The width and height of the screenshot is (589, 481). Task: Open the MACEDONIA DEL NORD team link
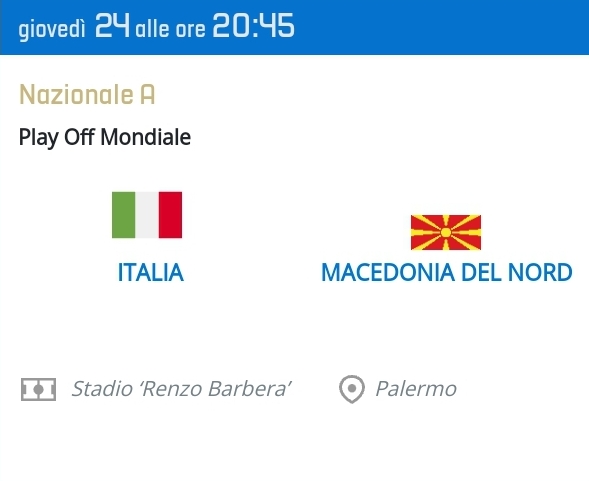[x=447, y=272]
